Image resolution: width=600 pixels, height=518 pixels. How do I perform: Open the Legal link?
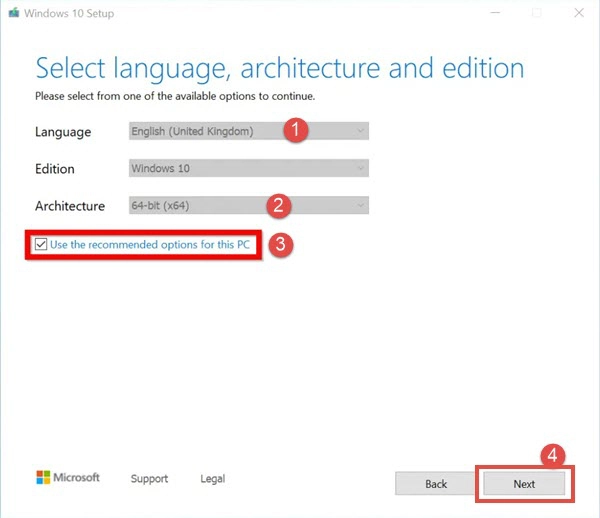pyautogui.click(x=213, y=479)
